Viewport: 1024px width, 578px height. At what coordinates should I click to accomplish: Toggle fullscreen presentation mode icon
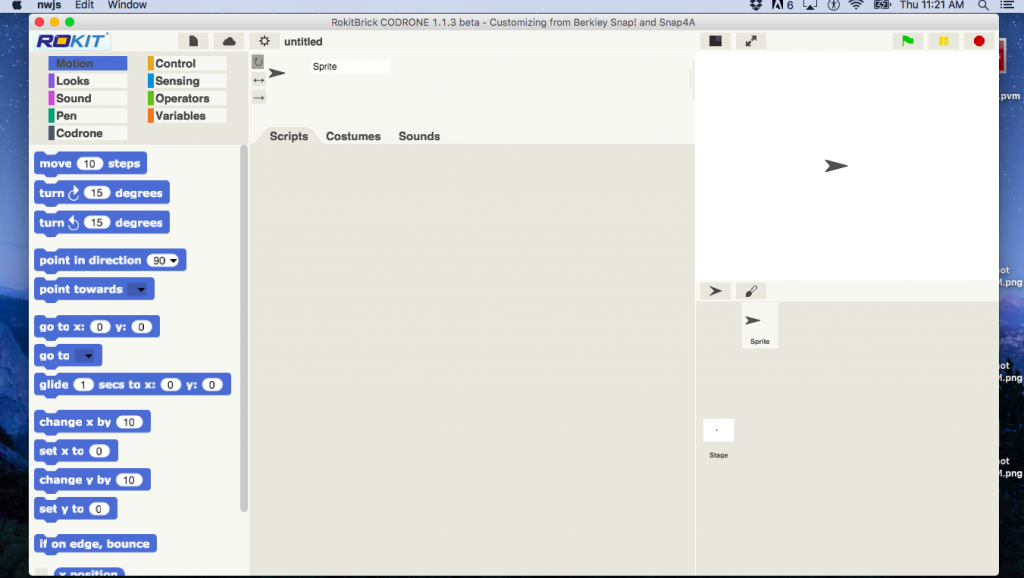pyautogui.click(x=751, y=41)
